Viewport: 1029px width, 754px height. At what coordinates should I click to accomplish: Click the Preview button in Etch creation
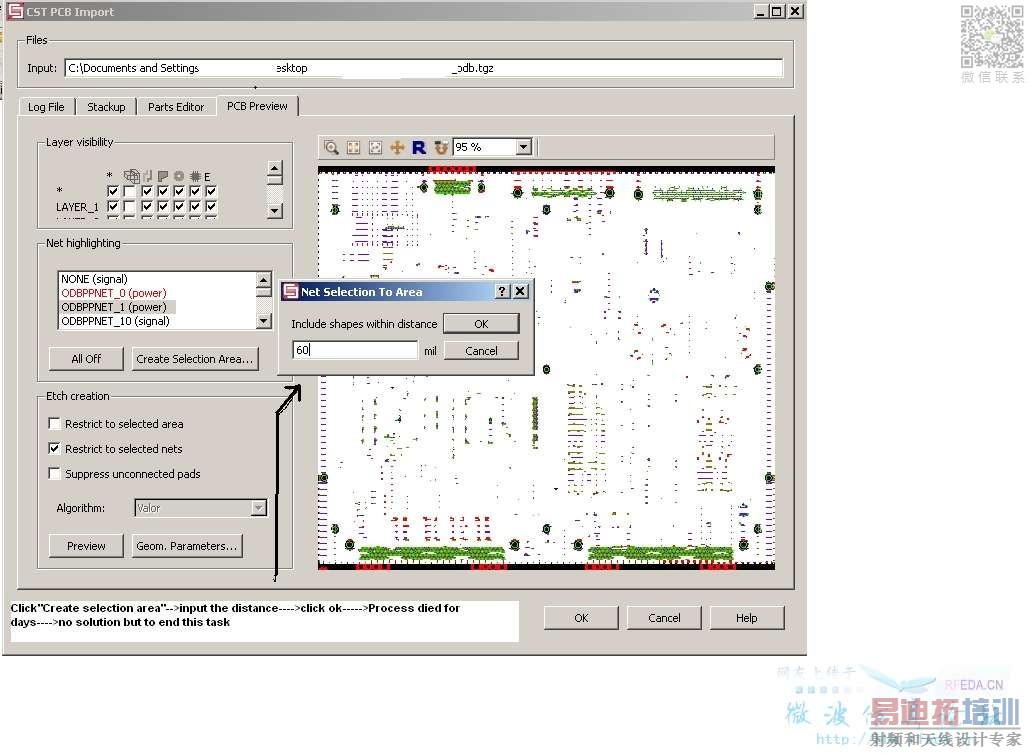[86, 546]
